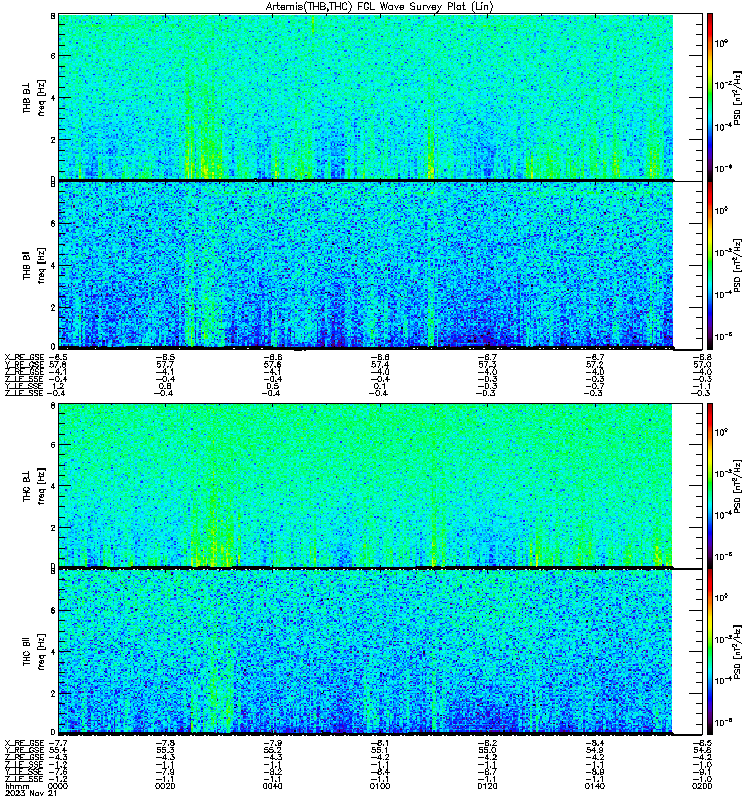The height and width of the screenshot is (800, 750).
Task: Click the 'THC B⊥ freq [Hz]' axis label
Action: coord(34,485)
